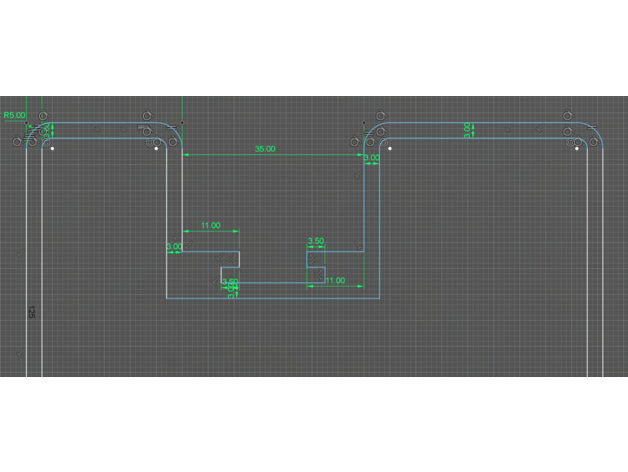Click the 35.00 horizontal dimension value
The height and width of the screenshot is (472, 628).
[265, 149]
